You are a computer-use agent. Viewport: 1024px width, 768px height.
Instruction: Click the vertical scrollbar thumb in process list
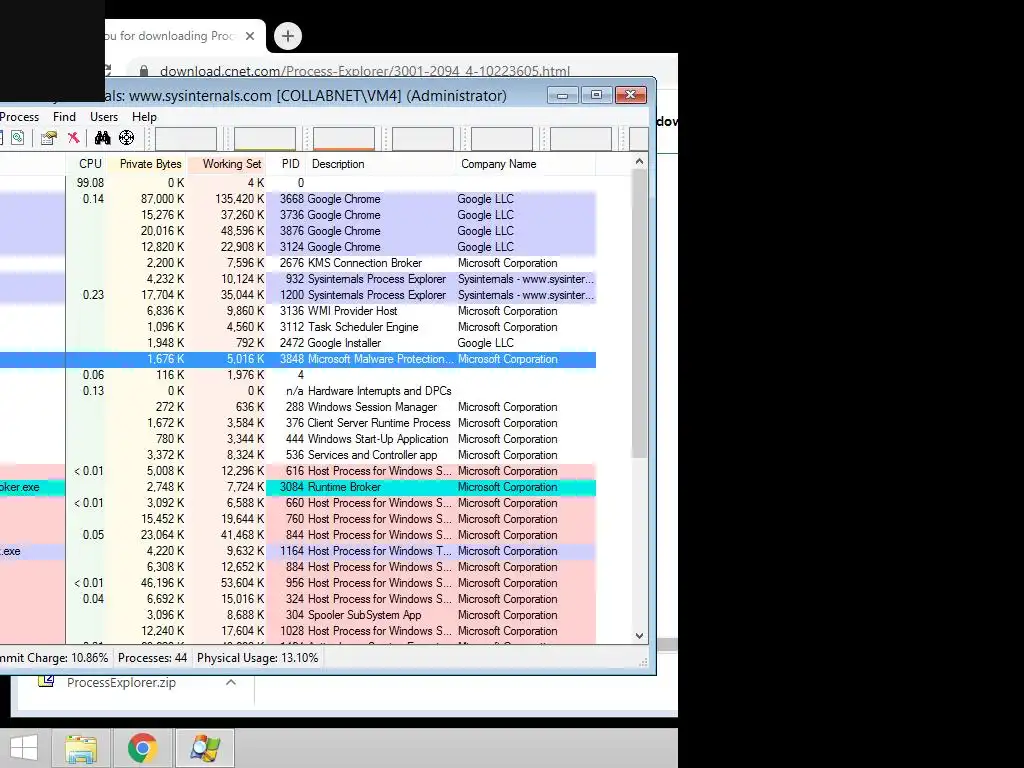639,313
